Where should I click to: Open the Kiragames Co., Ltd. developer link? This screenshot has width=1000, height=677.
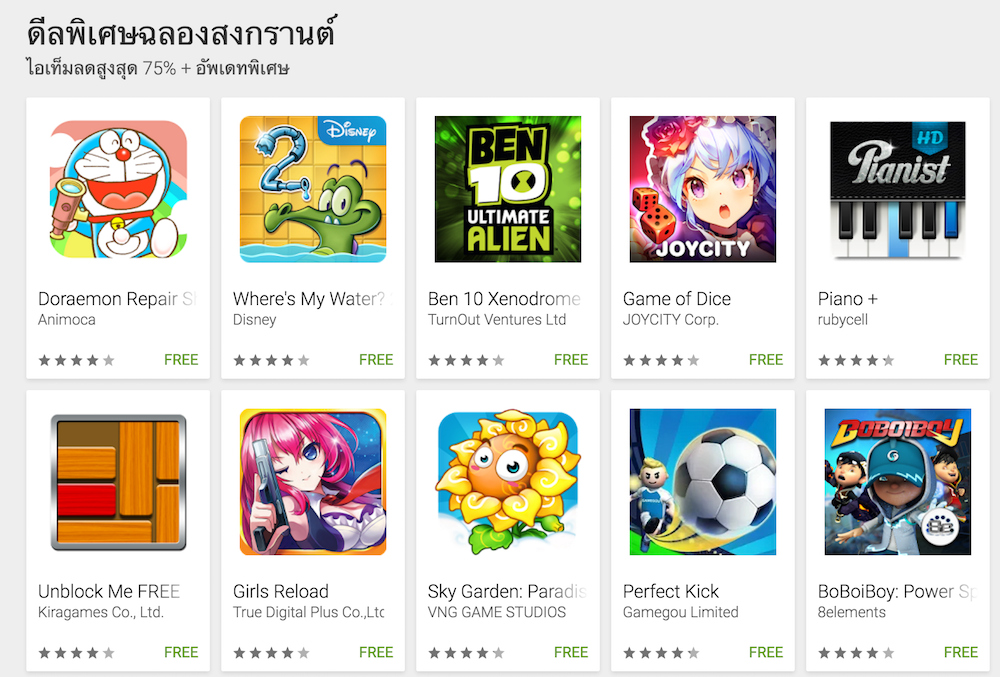click(101, 612)
